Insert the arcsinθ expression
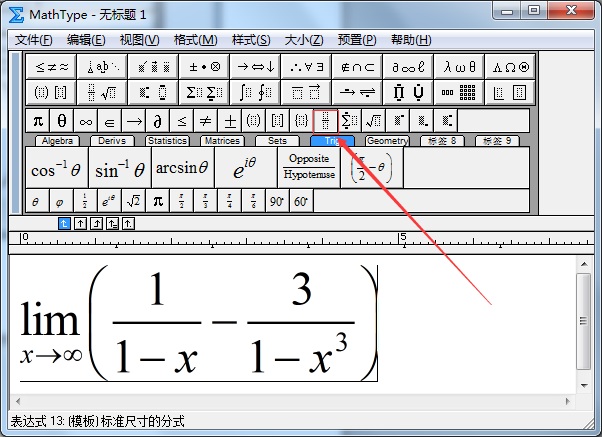 tap(183, 168)
